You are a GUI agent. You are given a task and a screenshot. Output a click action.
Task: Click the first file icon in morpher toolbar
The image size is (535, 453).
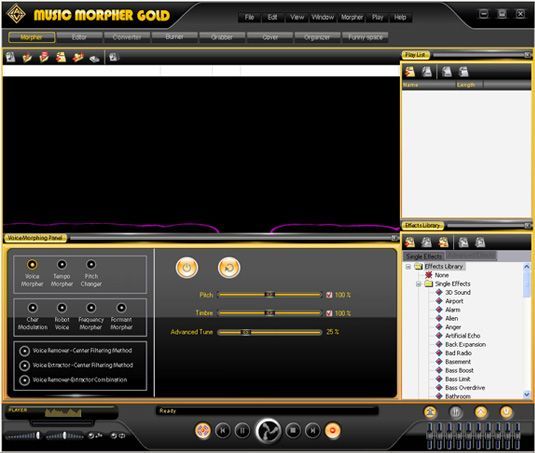click(10, 57)
